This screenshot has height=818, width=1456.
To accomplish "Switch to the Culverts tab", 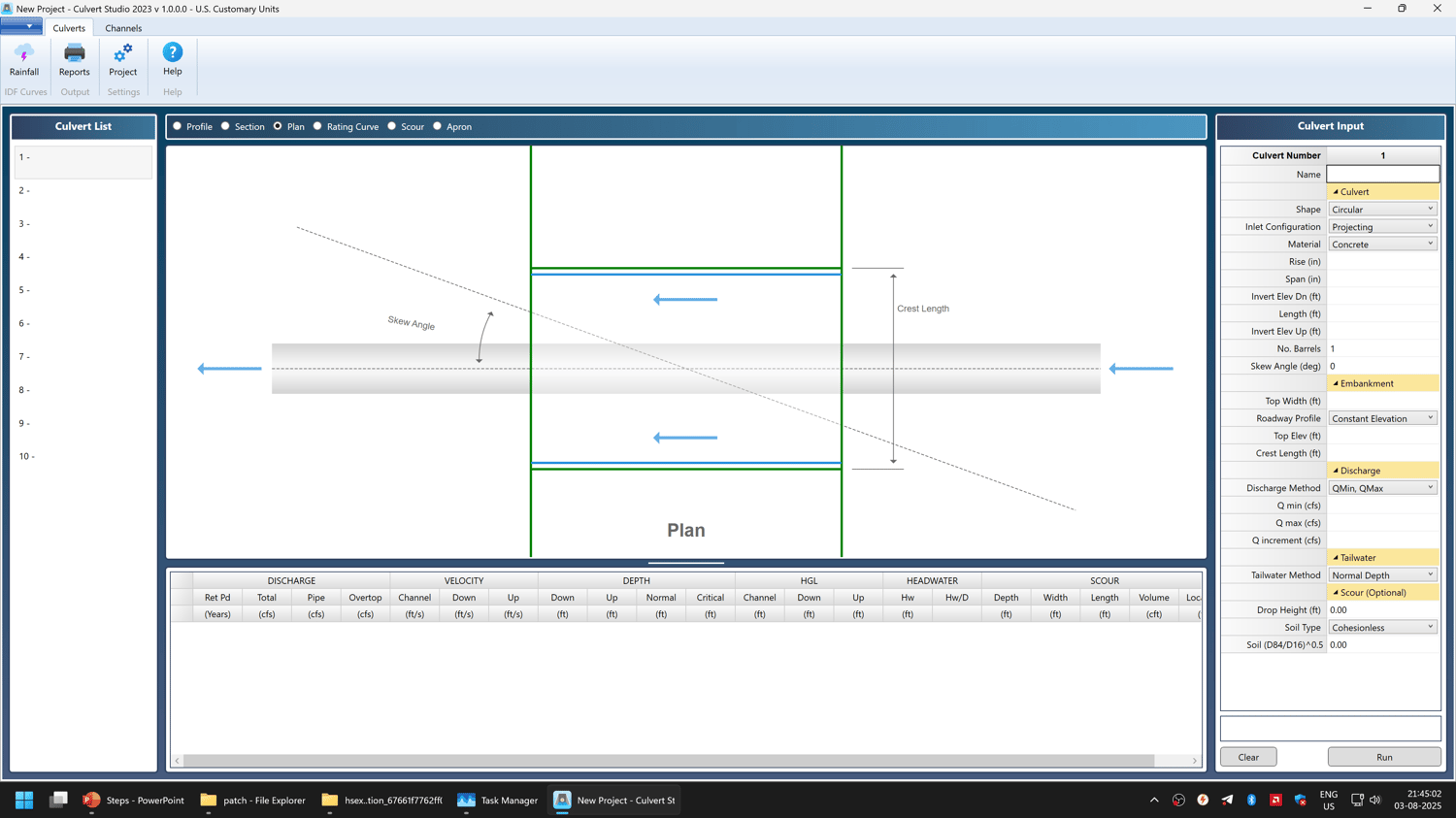I will click(69, 28).
